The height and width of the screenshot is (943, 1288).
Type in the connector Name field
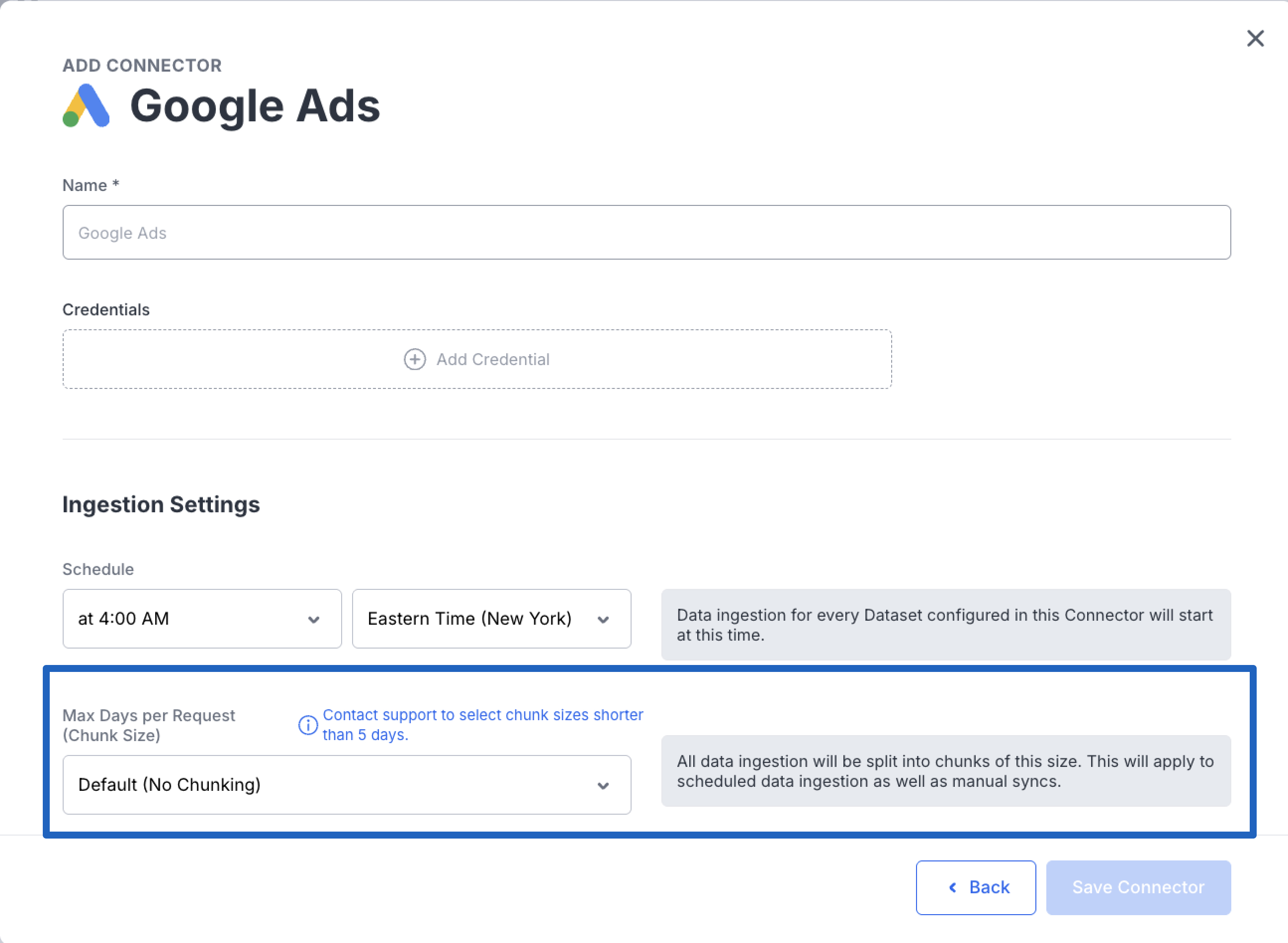click(x=646, y=232)
